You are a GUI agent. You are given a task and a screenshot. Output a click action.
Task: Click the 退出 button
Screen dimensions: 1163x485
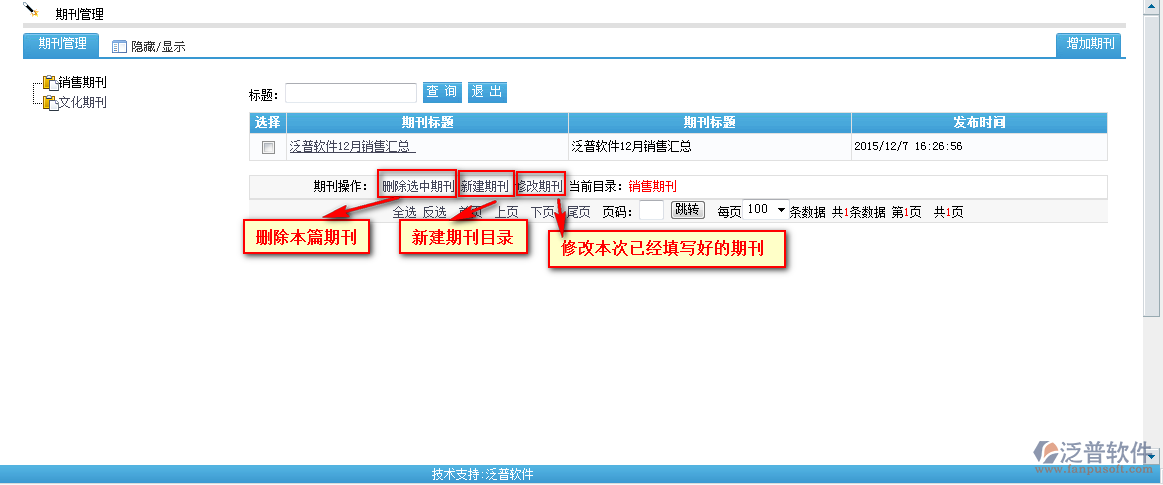tap(487, 92)
